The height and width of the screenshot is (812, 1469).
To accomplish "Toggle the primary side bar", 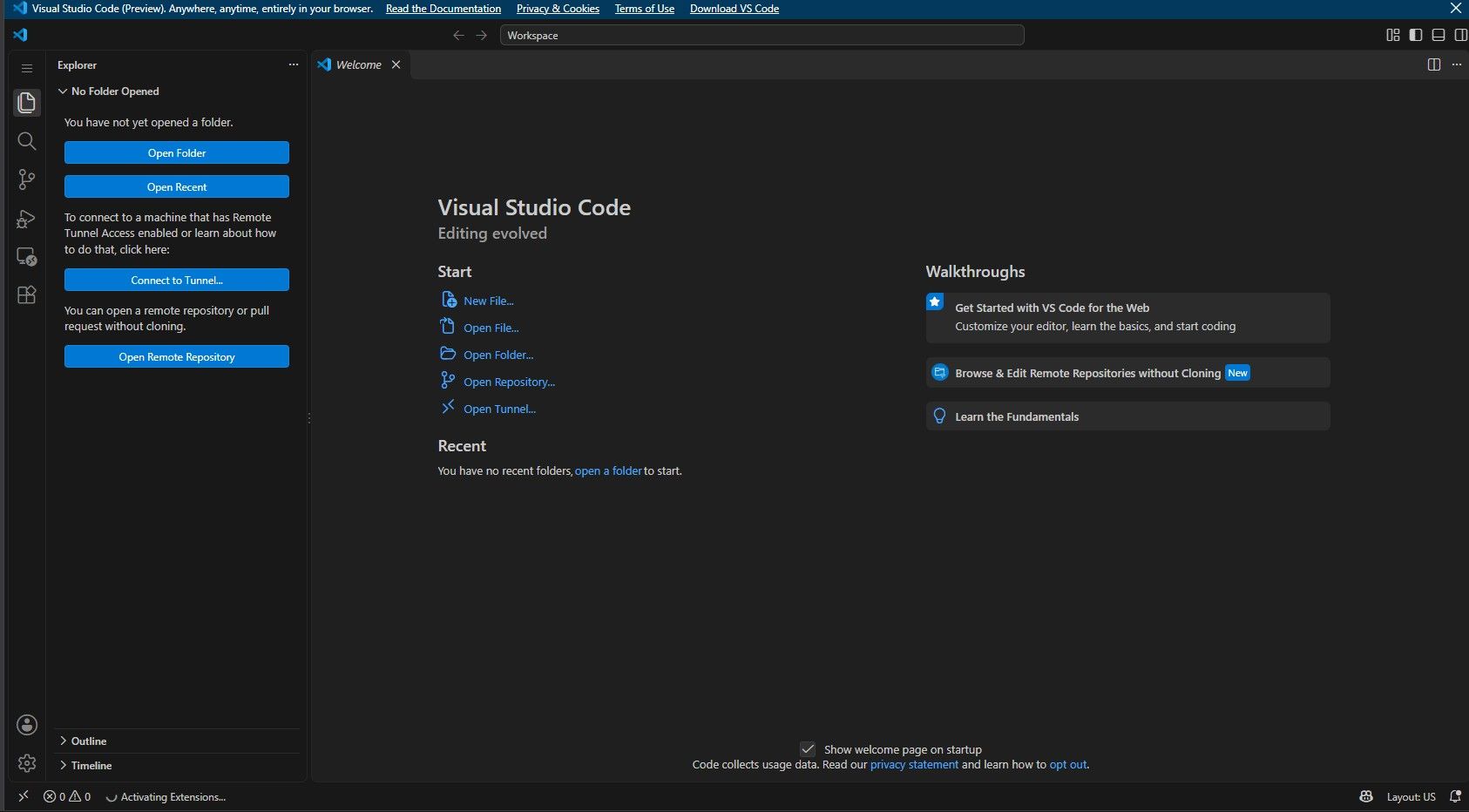I will pos(1416,35).
